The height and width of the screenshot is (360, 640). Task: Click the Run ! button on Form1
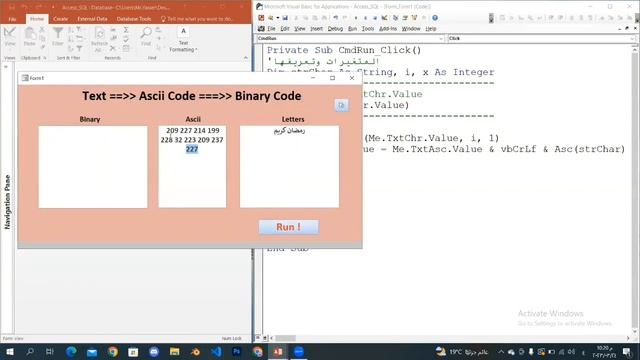pyautogui.click(x=289, y=227)
